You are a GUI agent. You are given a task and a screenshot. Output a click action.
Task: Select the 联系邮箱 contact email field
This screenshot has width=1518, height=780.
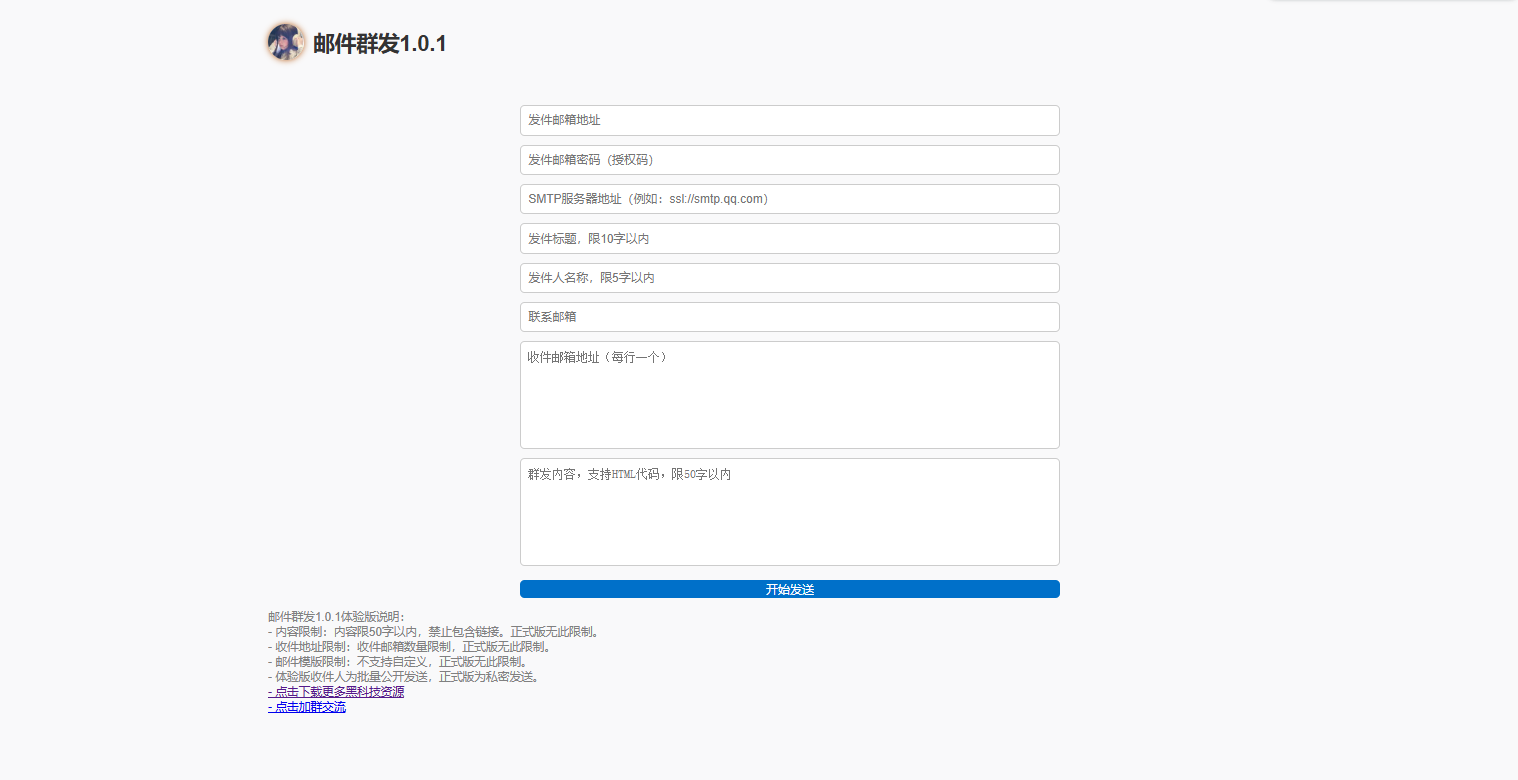click(789, 317)
